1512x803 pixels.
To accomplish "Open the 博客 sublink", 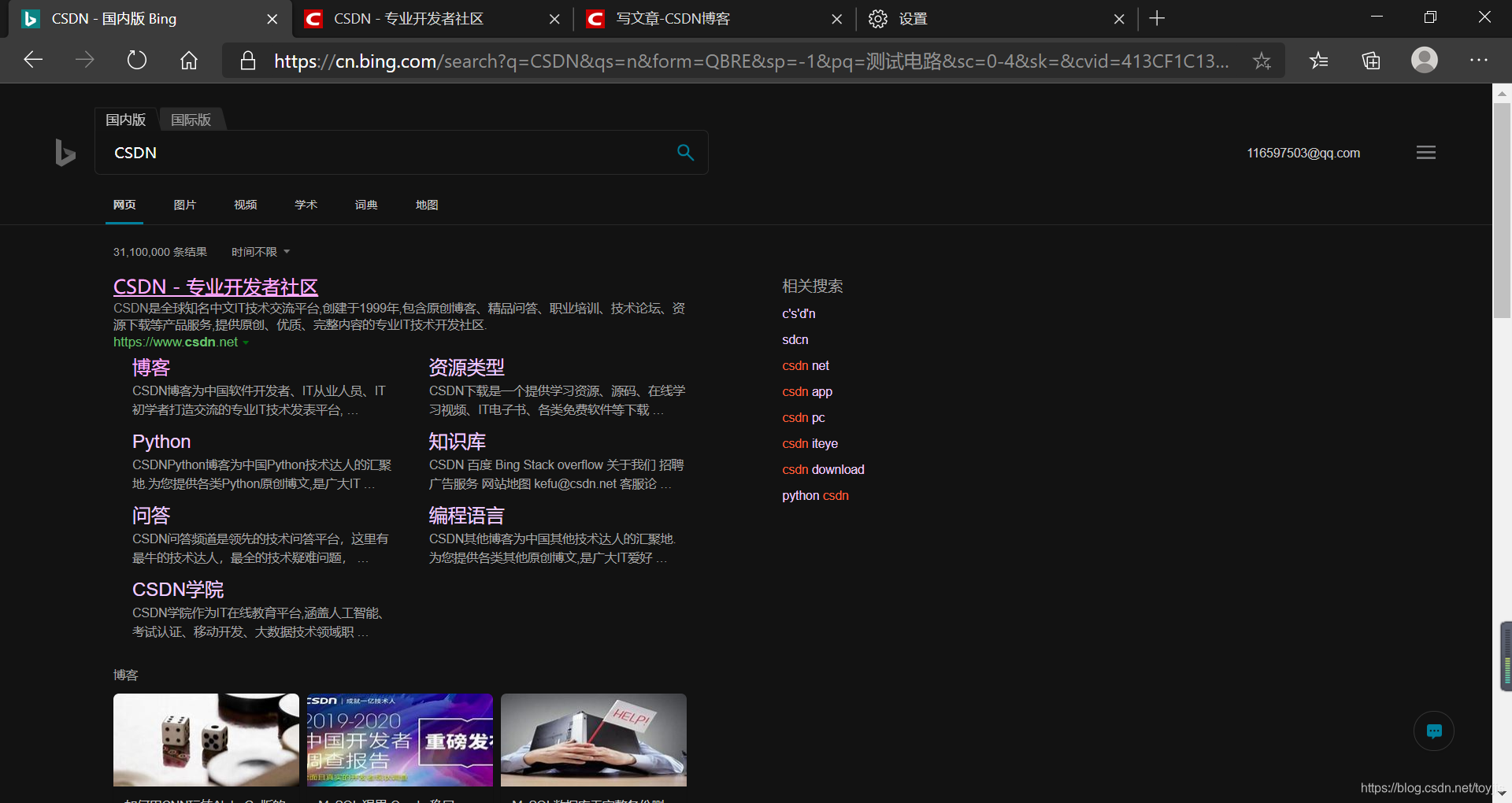I will (151, 368).
